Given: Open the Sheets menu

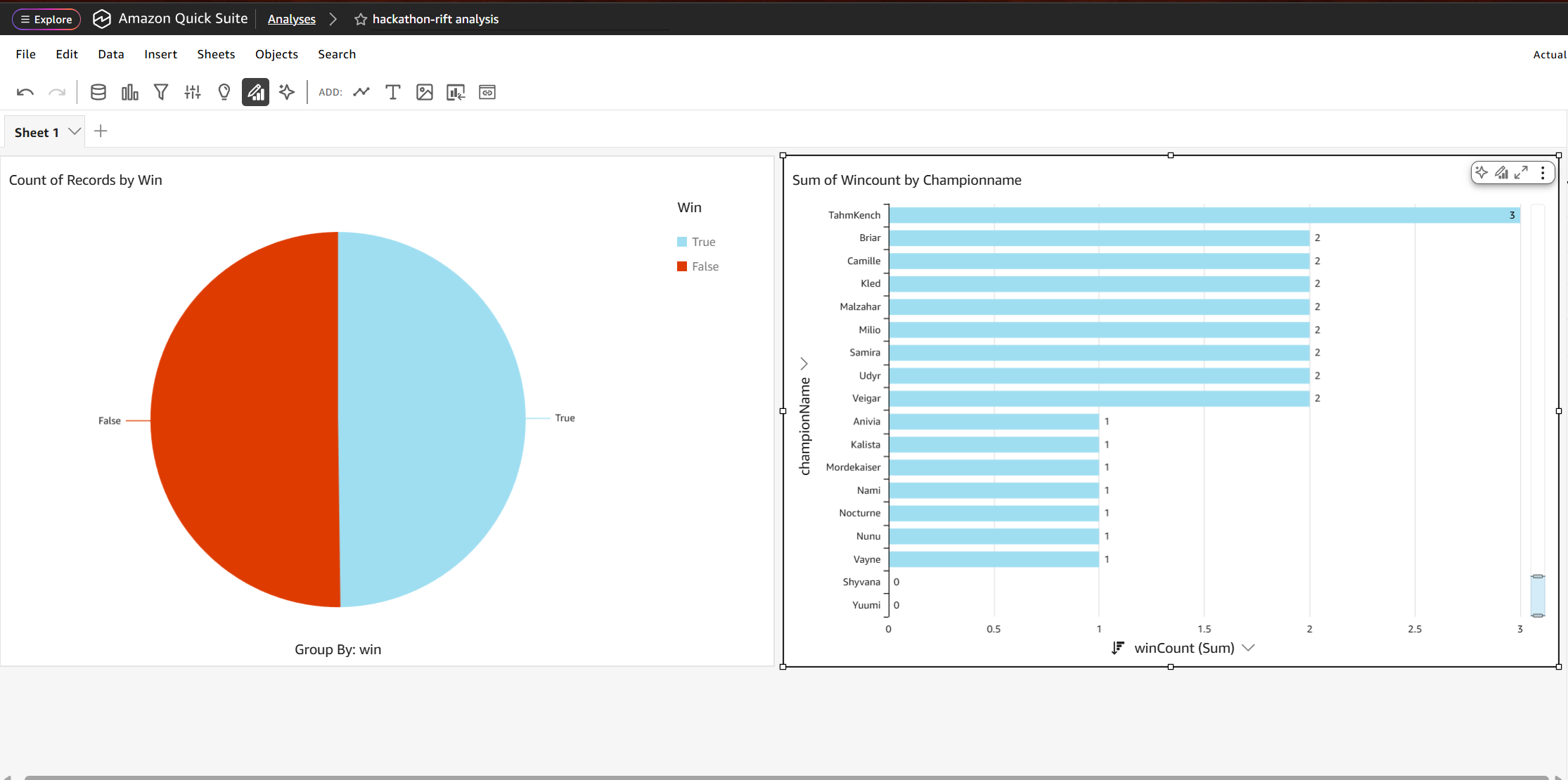Looking at the screenshot, I should click(216, 54).
